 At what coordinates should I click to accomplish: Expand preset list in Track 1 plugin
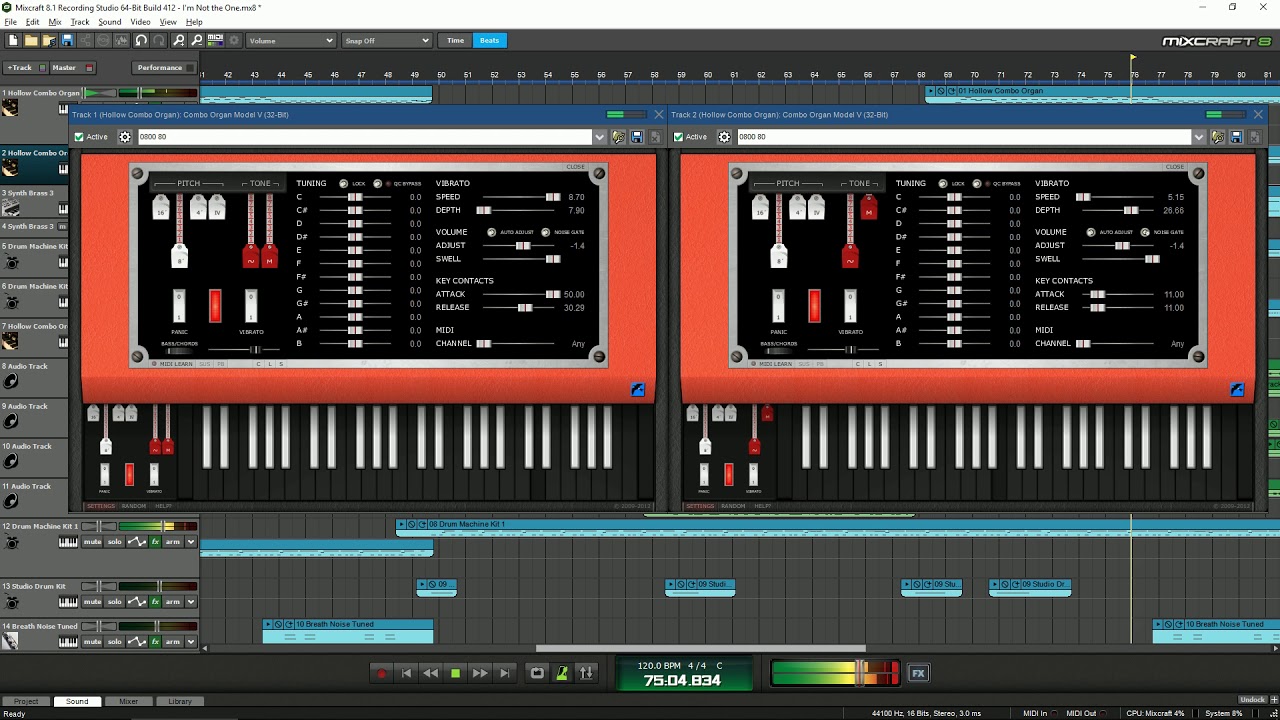pyautogui.click(x=600, y=137)
